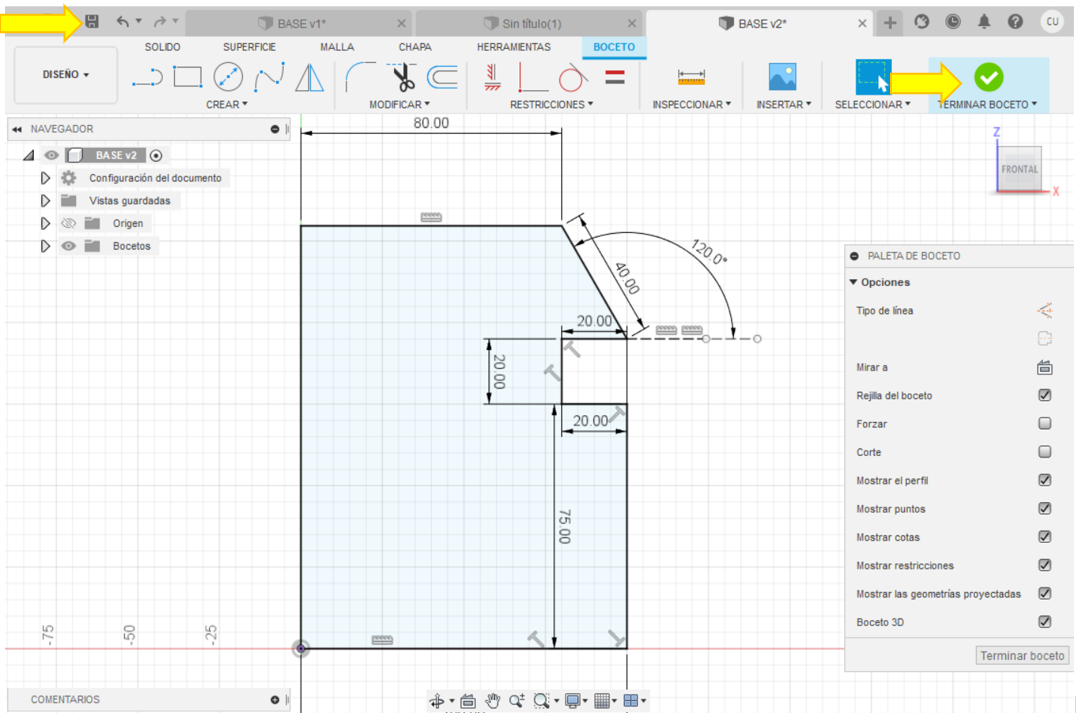This screenshot has height=720, width=1085.
Task: Select the Trim scissors tool
Action: pos(402,77)
